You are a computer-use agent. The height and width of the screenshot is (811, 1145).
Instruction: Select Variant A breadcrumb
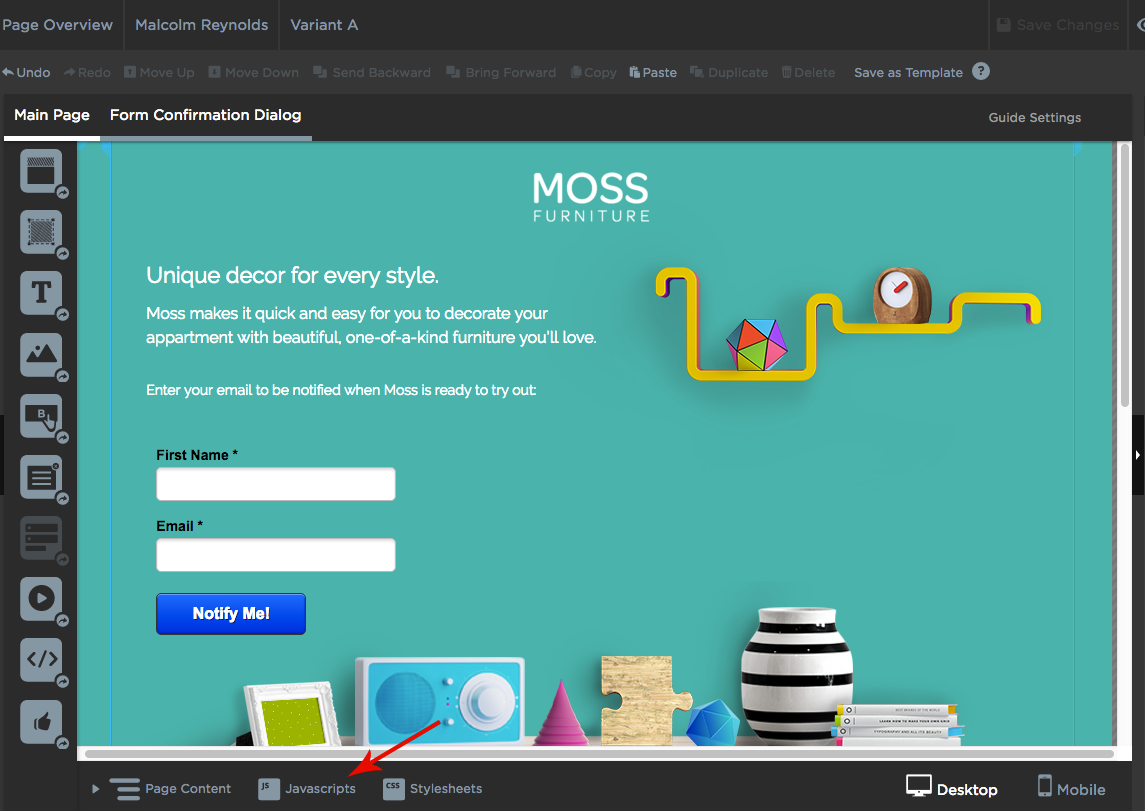point(324,25)
